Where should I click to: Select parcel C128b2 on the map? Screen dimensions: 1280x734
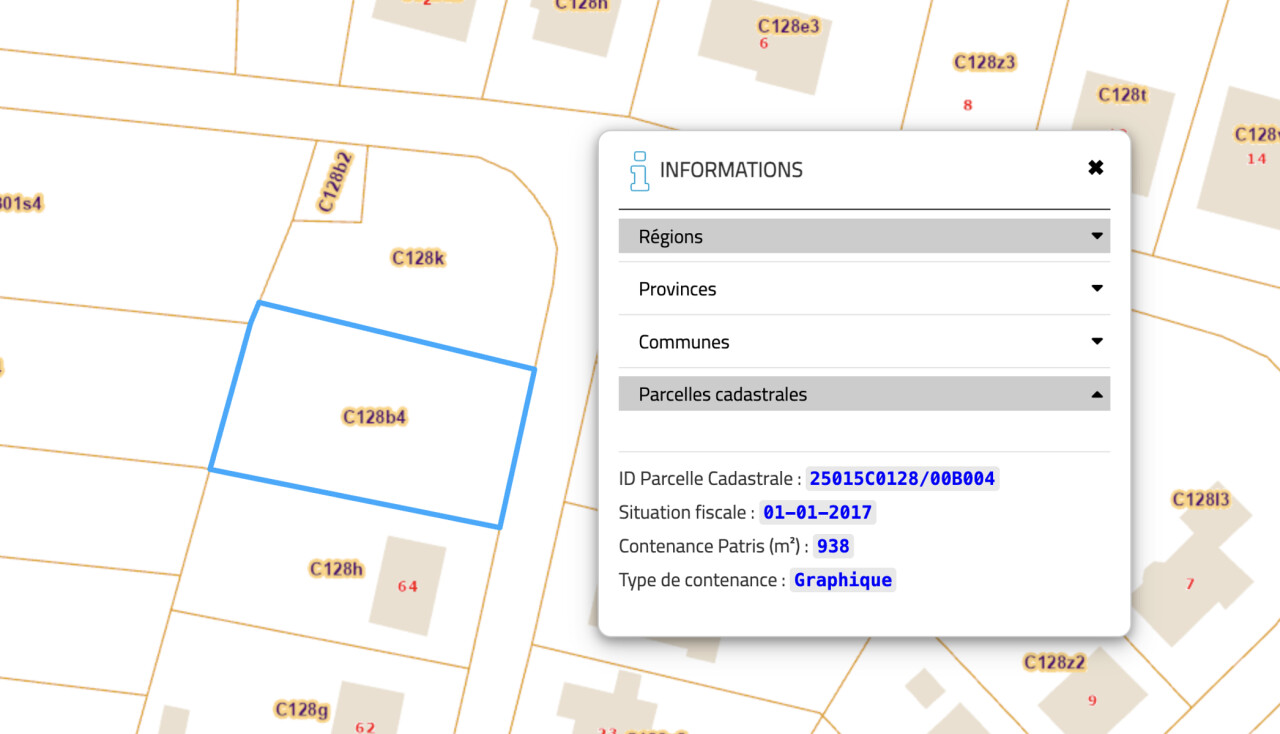[336, 181]
